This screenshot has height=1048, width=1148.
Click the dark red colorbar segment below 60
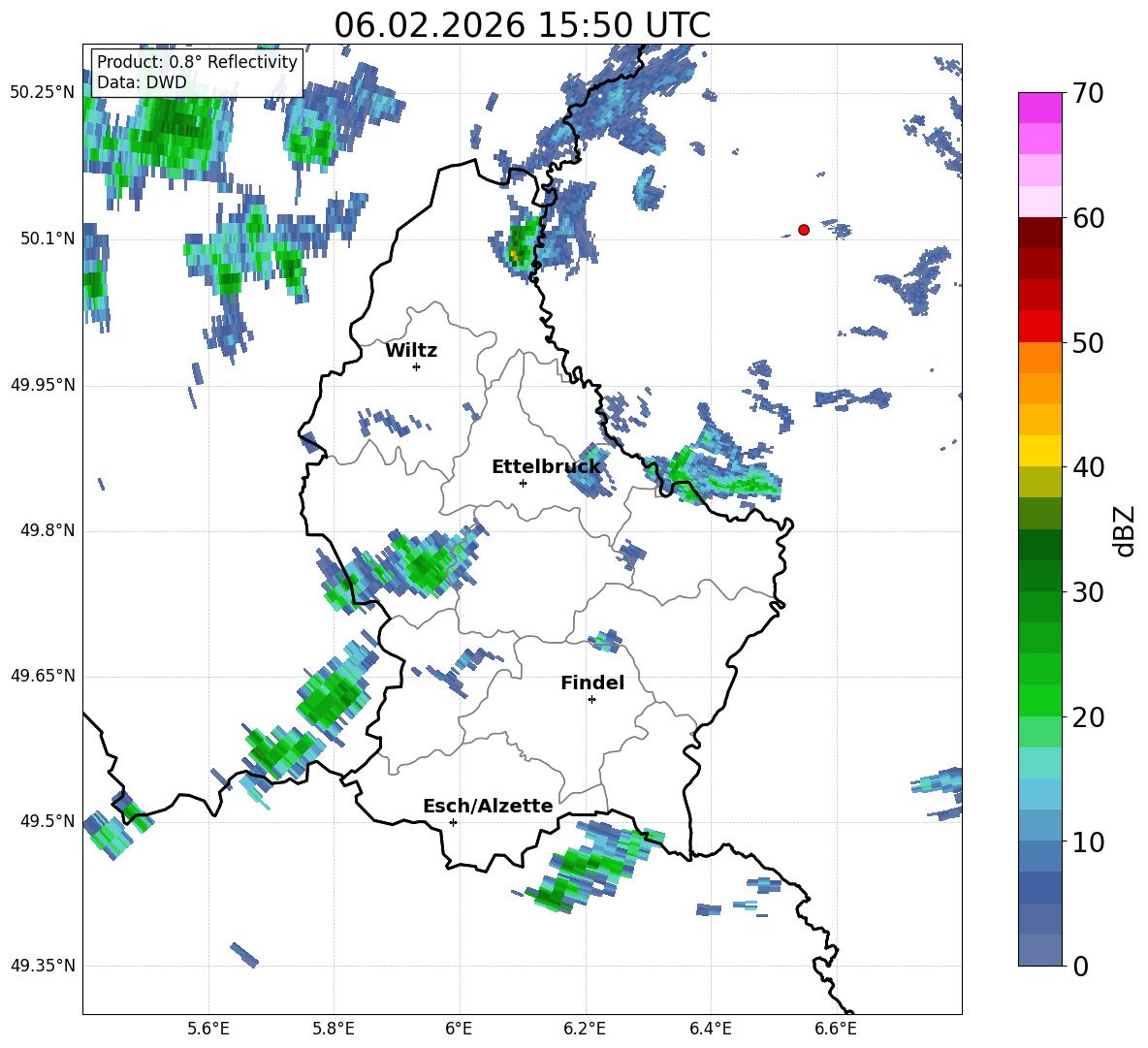1039,233
